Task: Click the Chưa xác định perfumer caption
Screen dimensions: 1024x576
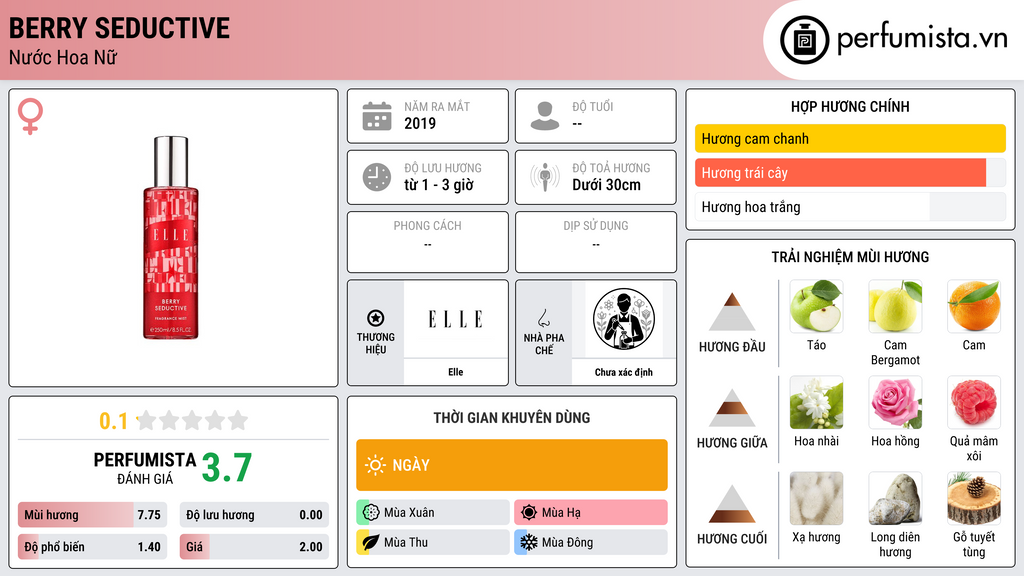Action: (x=624, y=372)
